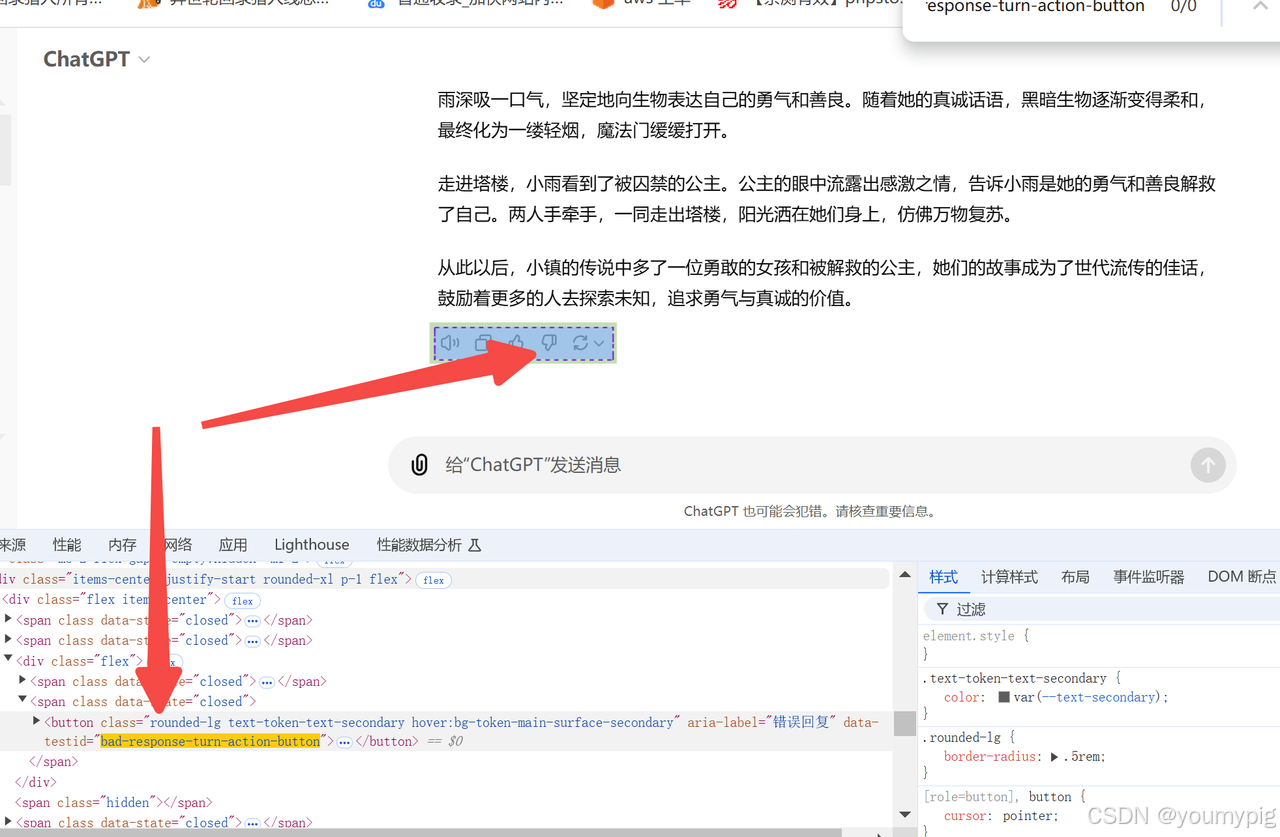Click the regenerate response icon
The width and height of the screenshot is (1280, 837).
[x=580, y=343]
